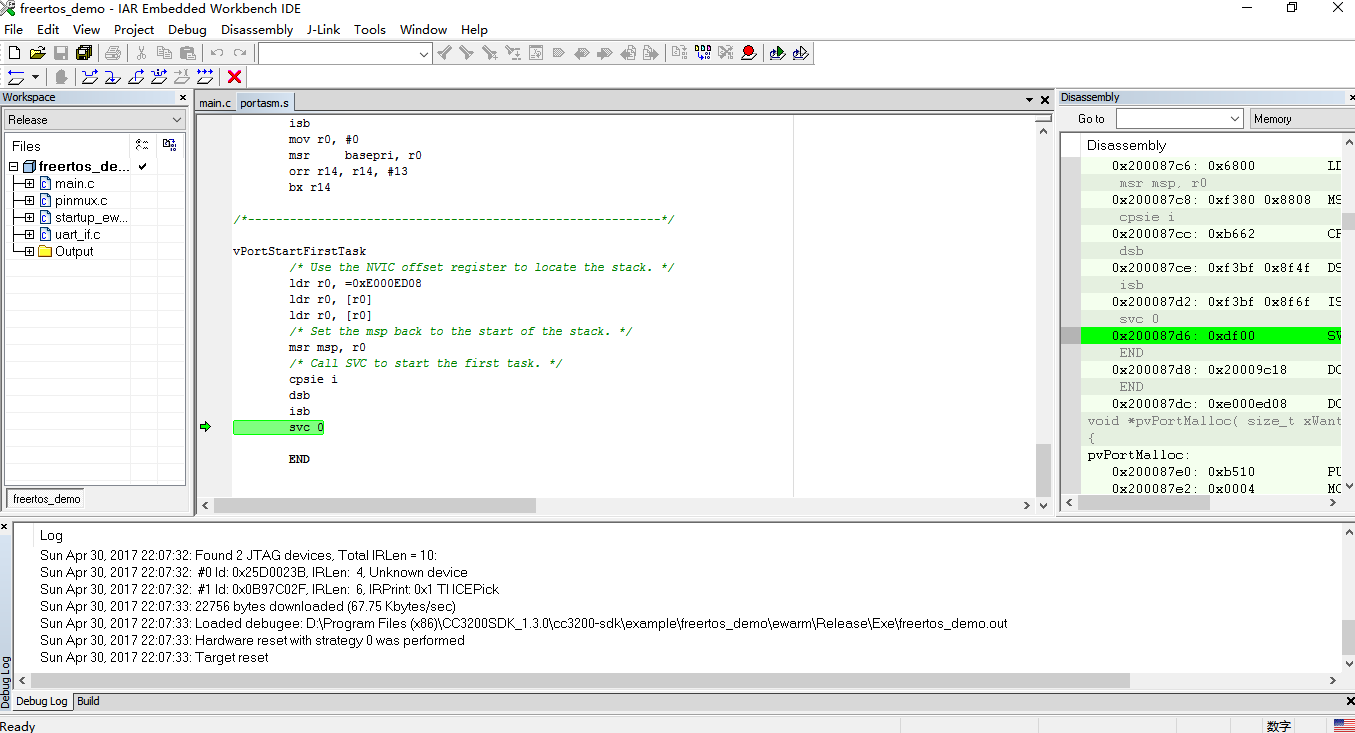
Task: Click the Save All toolbar icon
Action: pos(83,53)
